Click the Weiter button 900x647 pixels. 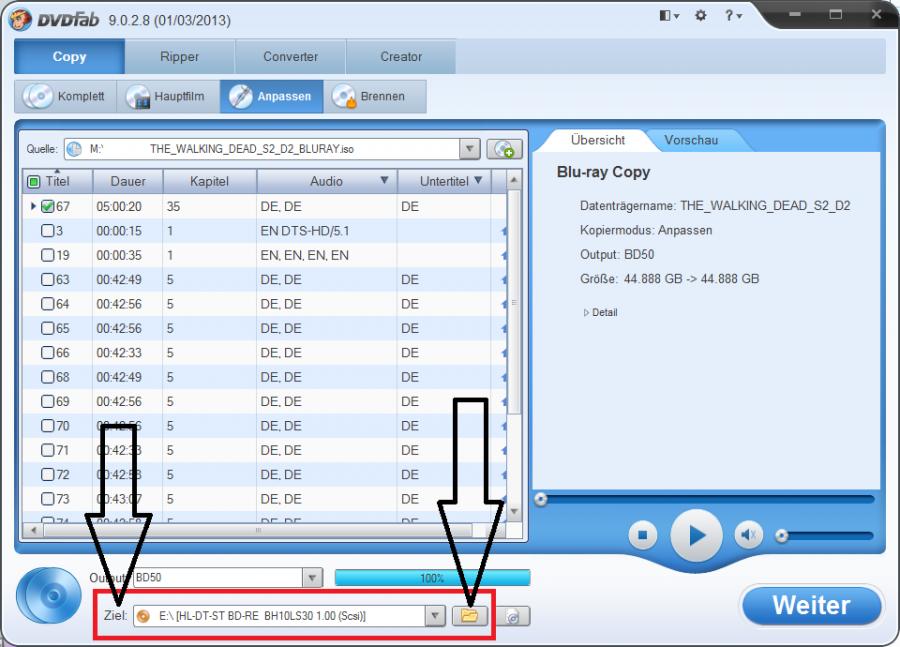click(x=811, y=606)
